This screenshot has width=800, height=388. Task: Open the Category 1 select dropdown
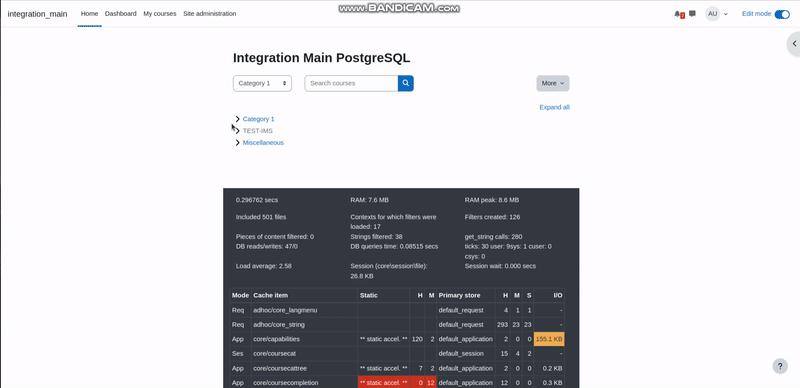pyautogui.click(x=262, y=83)
